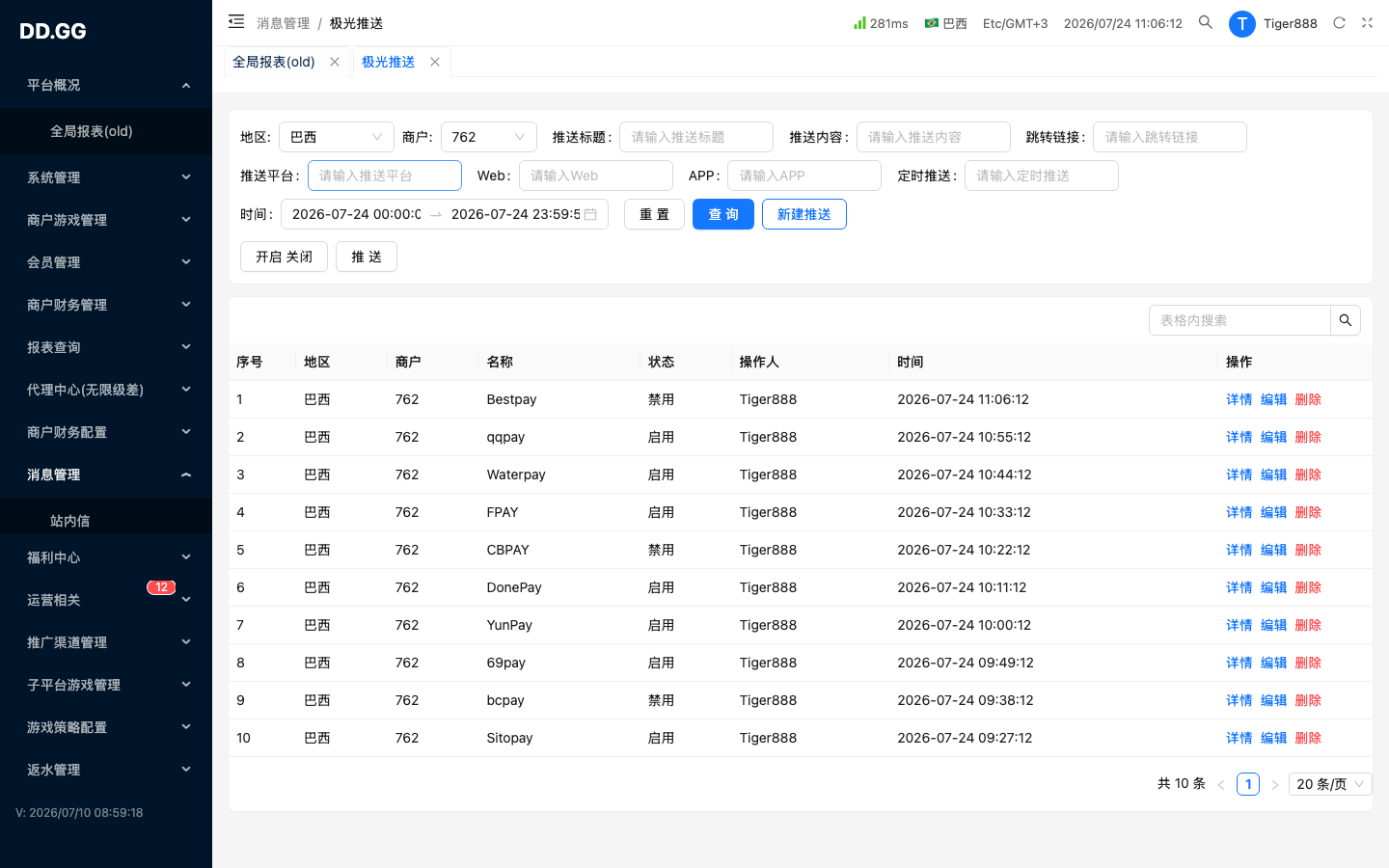Click 删除 for the Waterpay row
The width and height of the screenshot is (1389, 868).
[x=1308, y=475]
